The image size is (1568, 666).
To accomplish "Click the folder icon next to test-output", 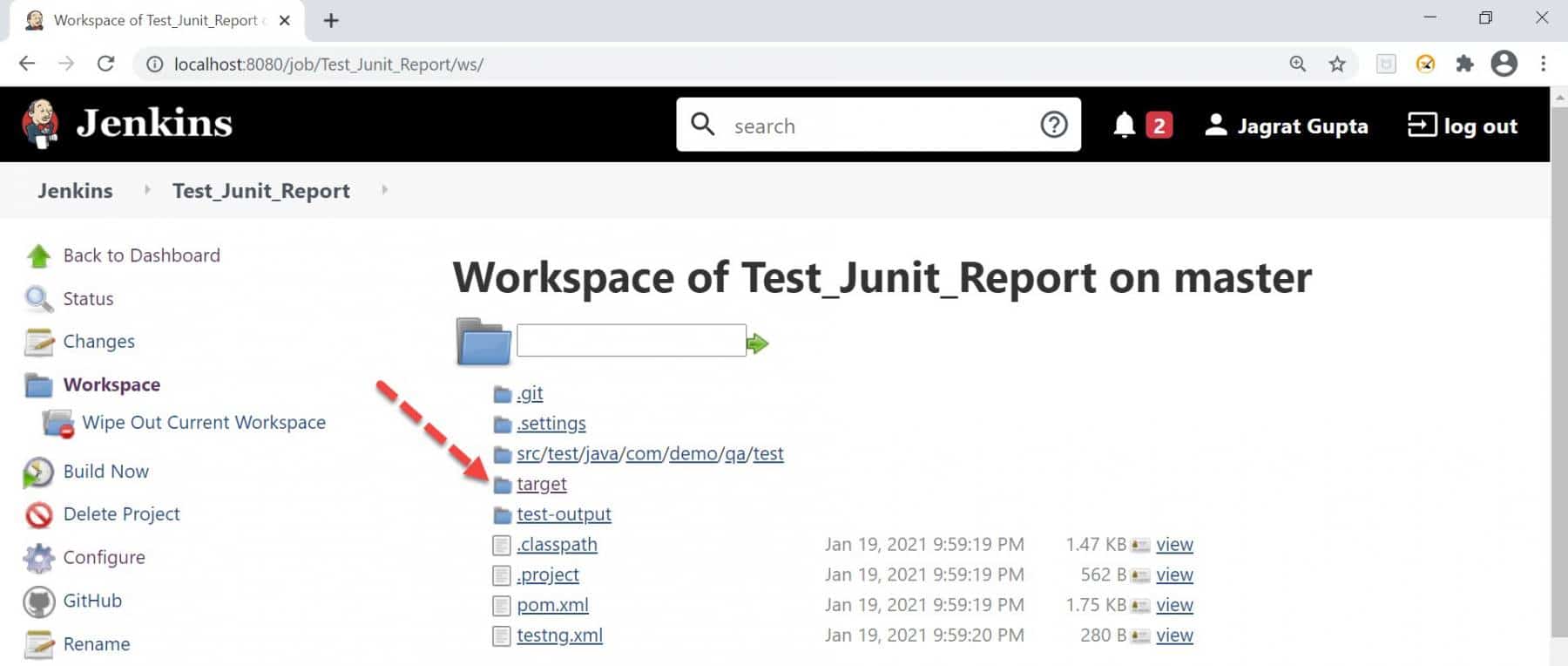I will pyautogui.click(x=502, y=515).
